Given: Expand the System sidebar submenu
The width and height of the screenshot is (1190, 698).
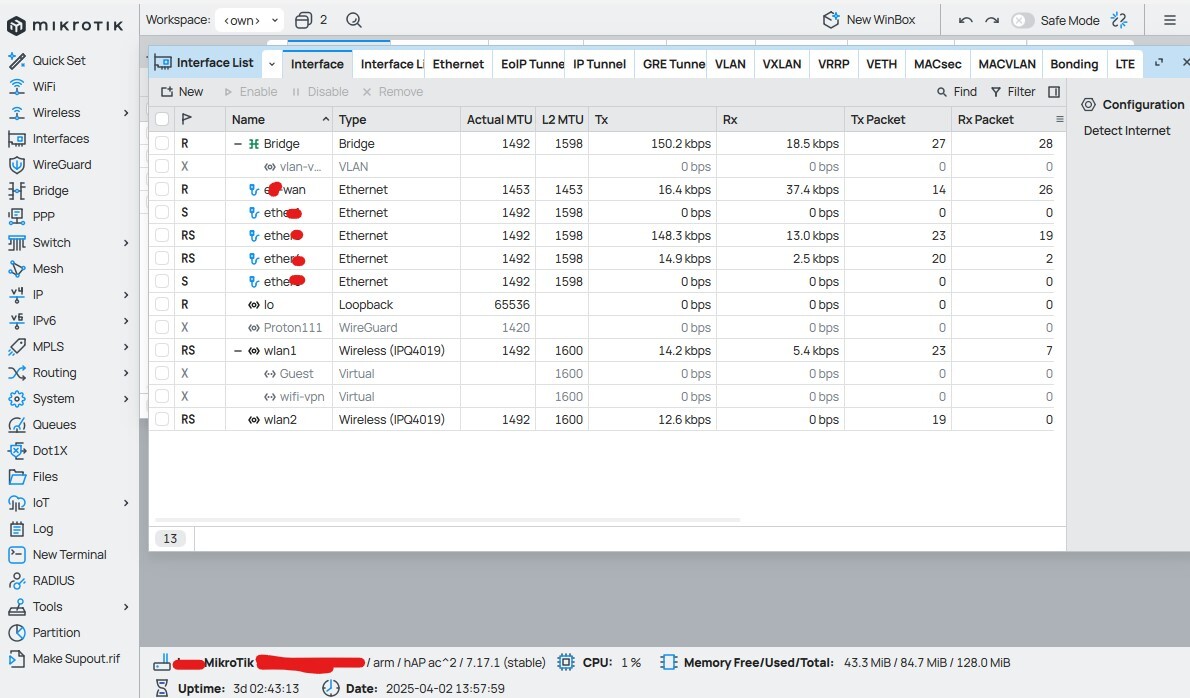Looking at the screenshot, I should pos(126,399).
